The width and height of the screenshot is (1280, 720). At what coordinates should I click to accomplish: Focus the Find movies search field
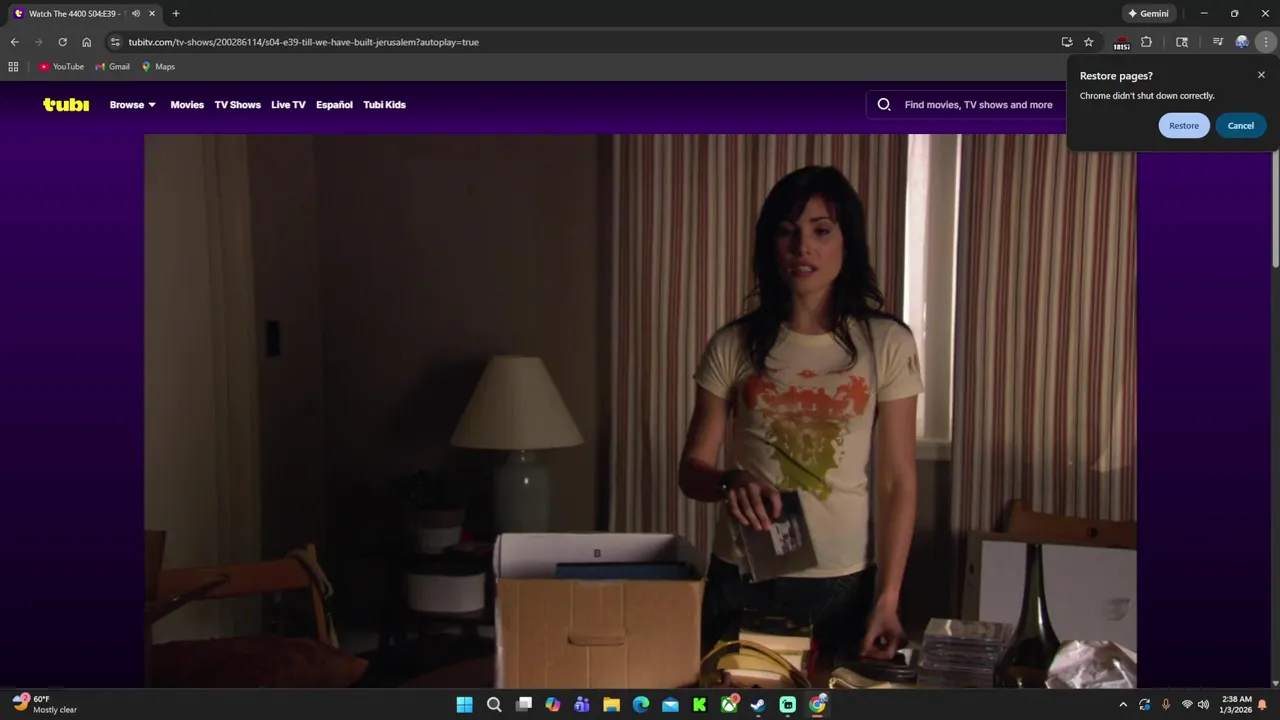[x=978, y=104]
